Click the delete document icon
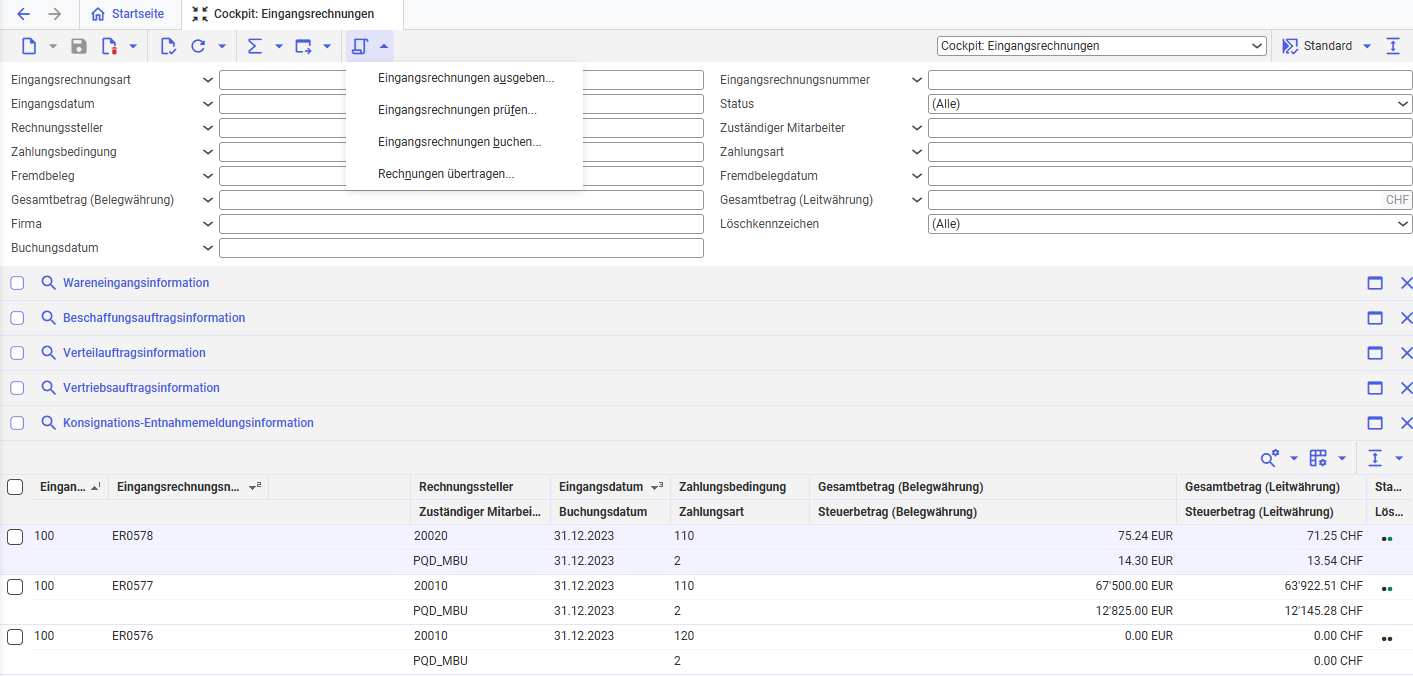1413x676 pixels. click(x=109, y=46)
